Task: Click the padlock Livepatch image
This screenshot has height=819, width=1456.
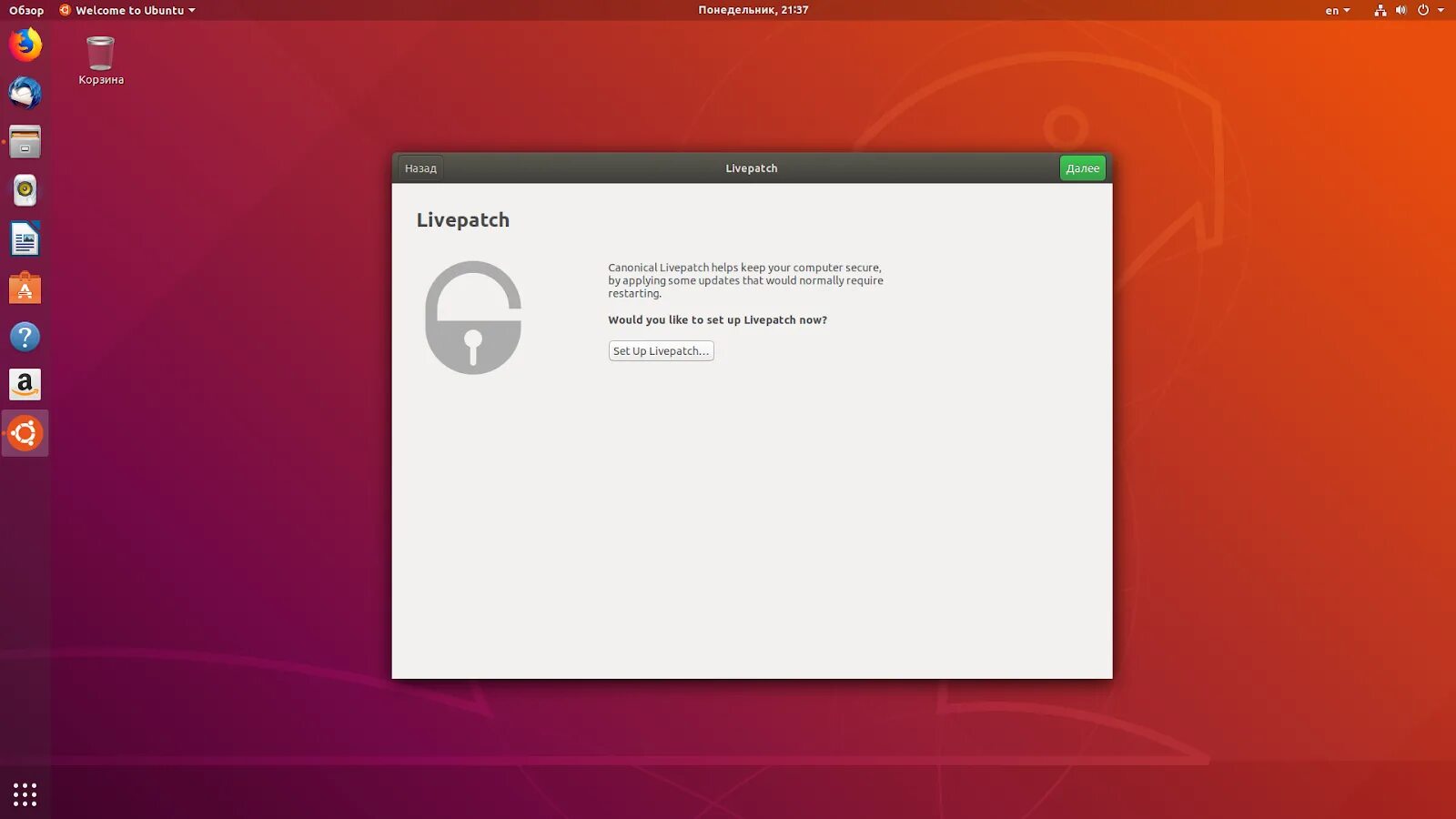Action: (473, 318)
